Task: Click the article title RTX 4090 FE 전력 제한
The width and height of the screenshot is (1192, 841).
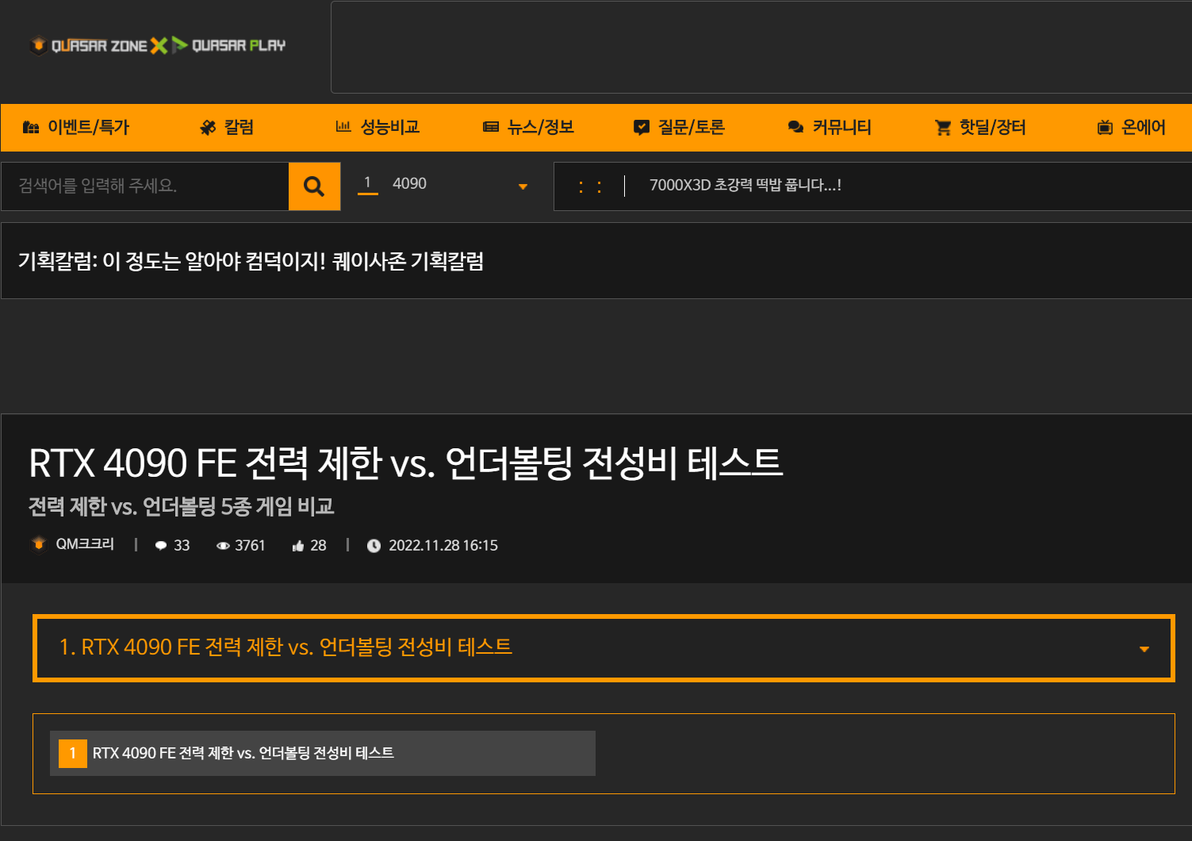Action: tap(405, 463)
